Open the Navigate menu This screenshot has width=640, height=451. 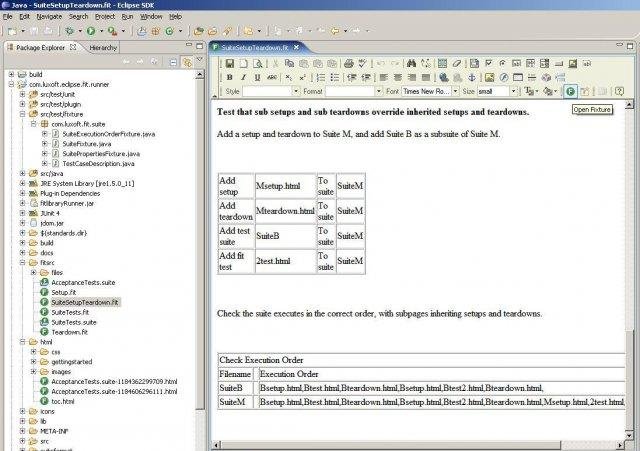(x=49, y=17)
